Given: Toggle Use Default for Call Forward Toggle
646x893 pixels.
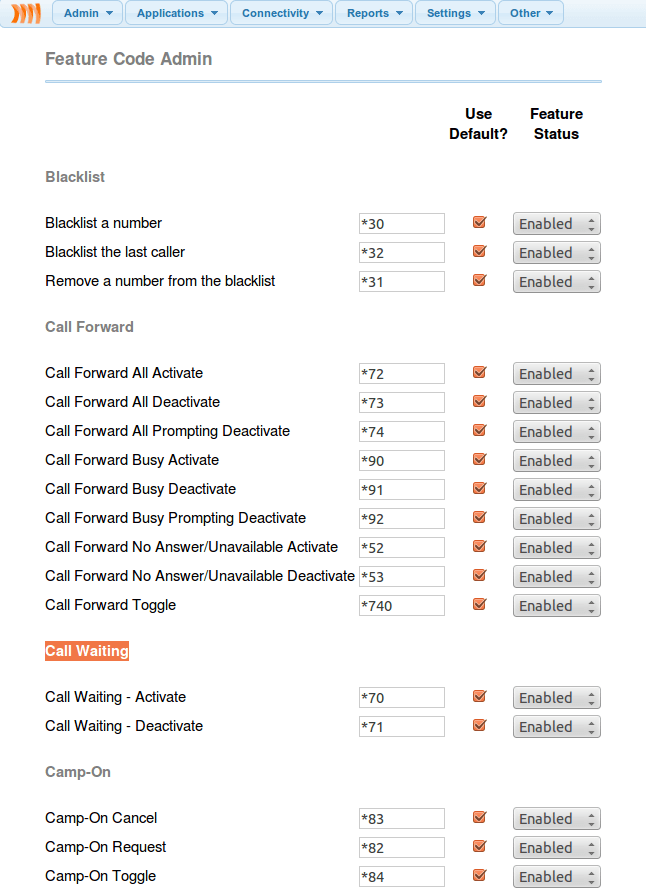Looking at the screenshot, I should 479,605.
